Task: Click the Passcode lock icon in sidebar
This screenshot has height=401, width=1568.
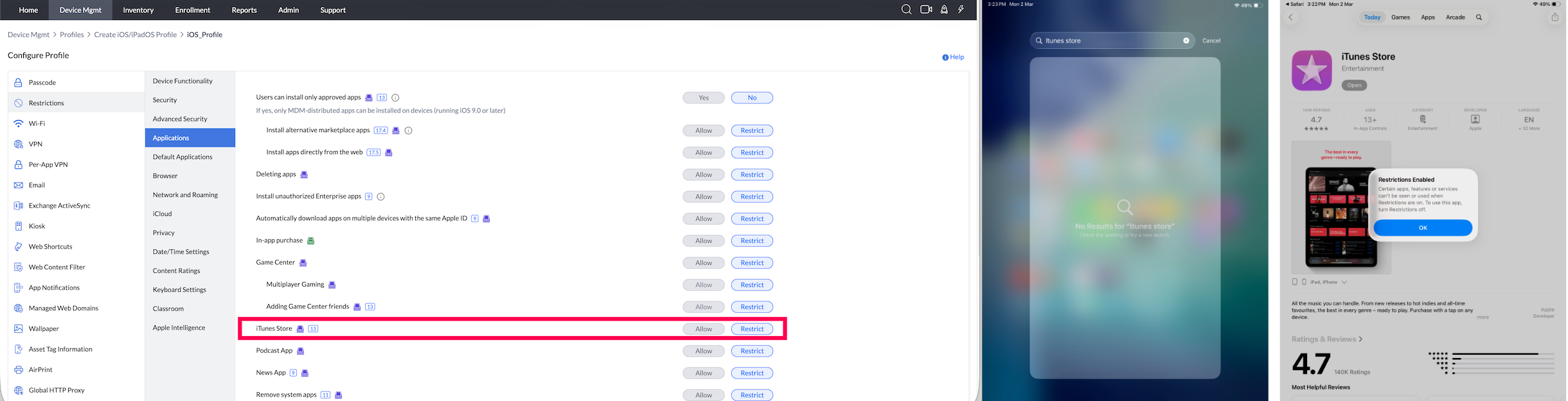Action: click(18, 82)
